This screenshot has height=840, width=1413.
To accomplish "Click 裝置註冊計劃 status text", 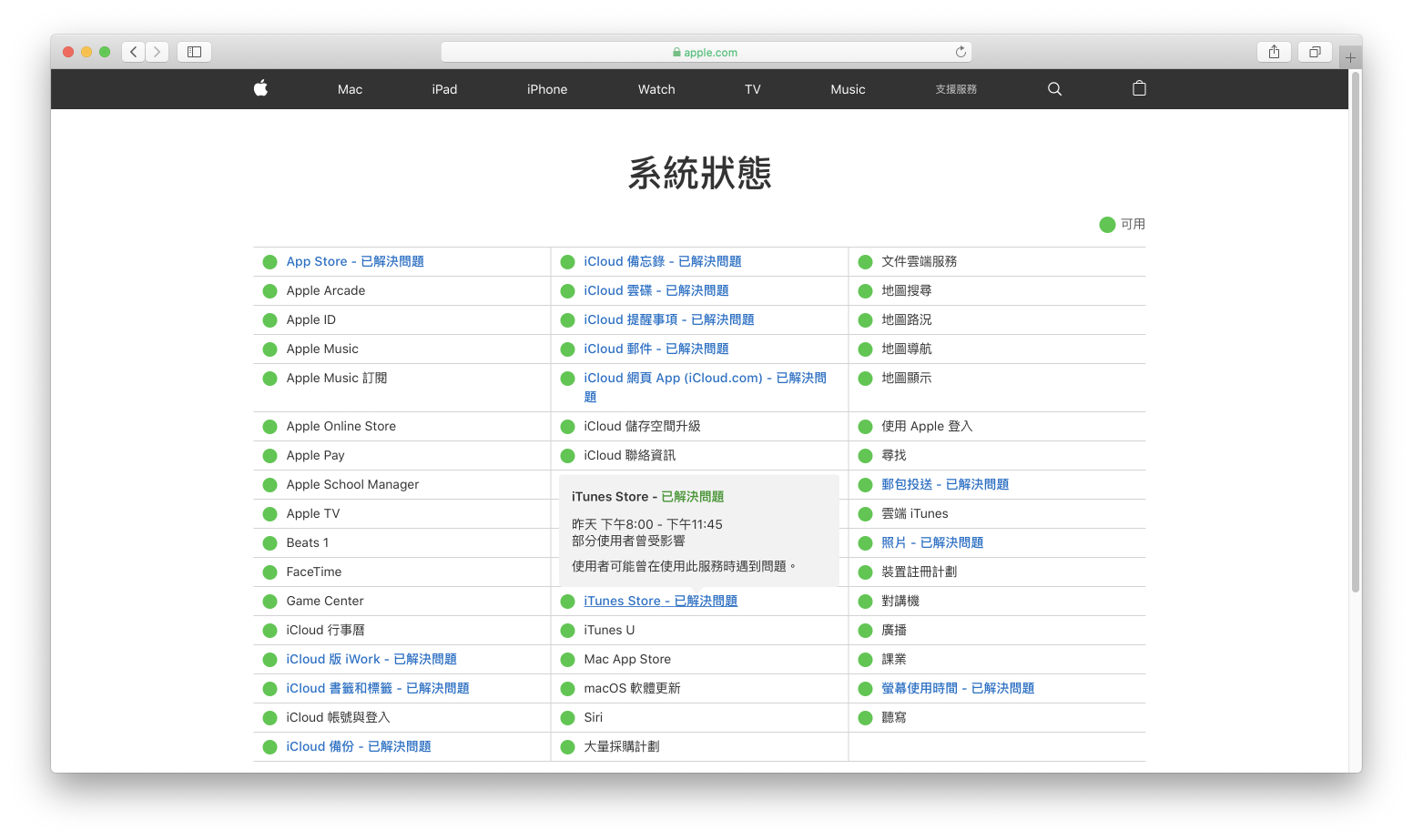I will (x=920, y=572).
